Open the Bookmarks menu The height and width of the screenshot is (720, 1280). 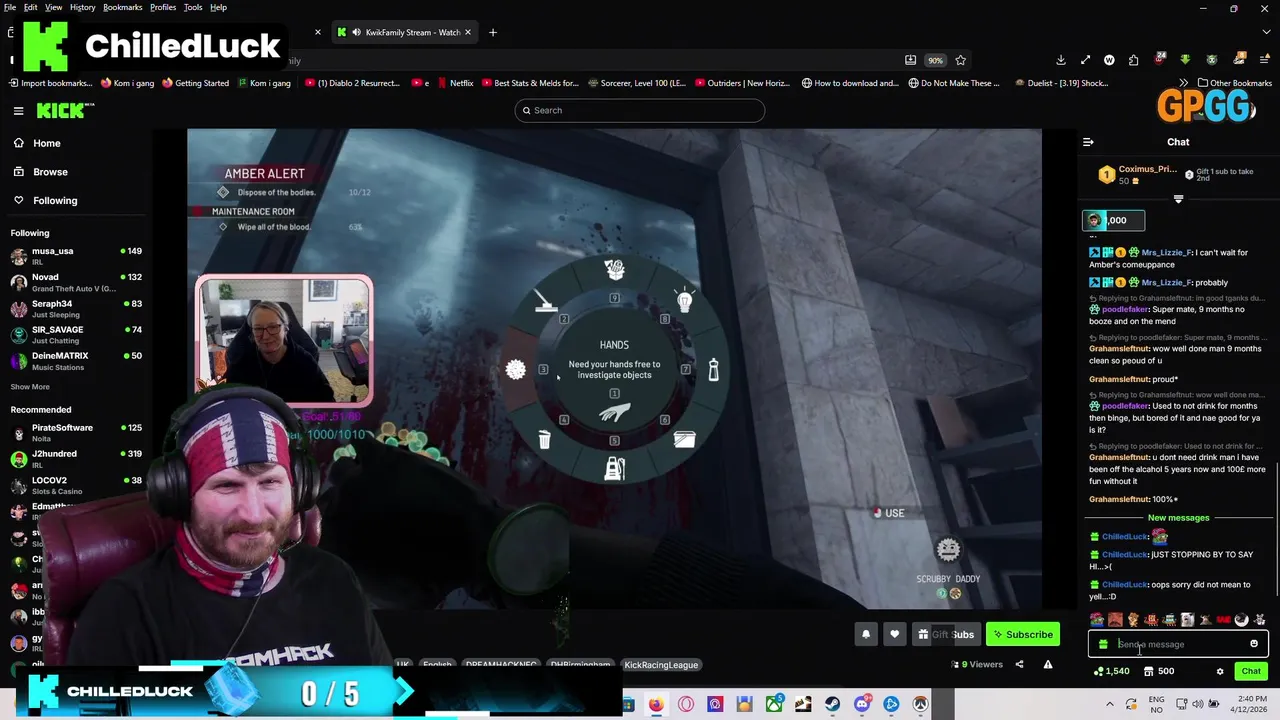123,7
